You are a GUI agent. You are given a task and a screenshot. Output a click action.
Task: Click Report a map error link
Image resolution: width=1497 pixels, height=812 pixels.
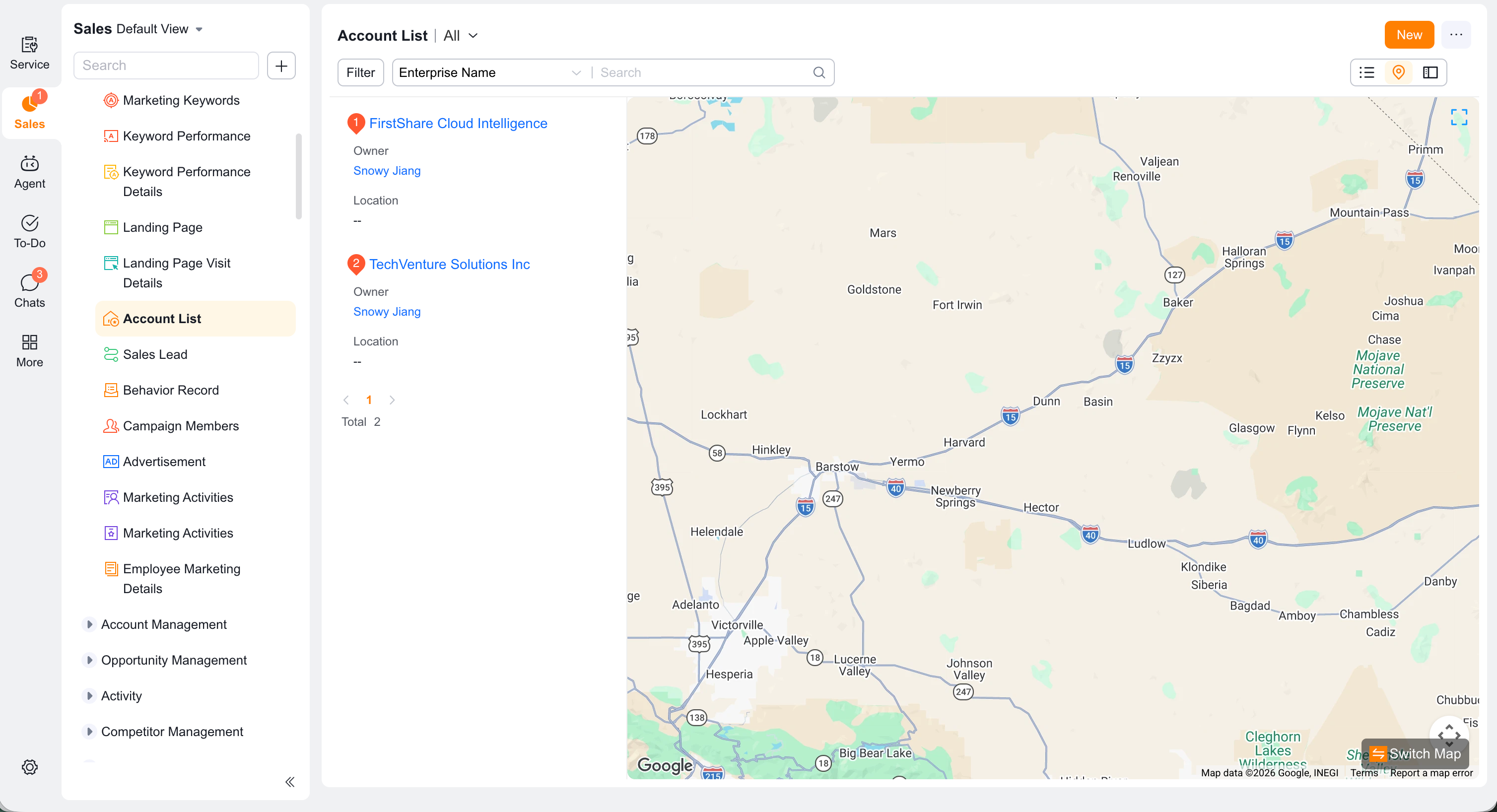pyautogui.click(x=1431, y=773)
